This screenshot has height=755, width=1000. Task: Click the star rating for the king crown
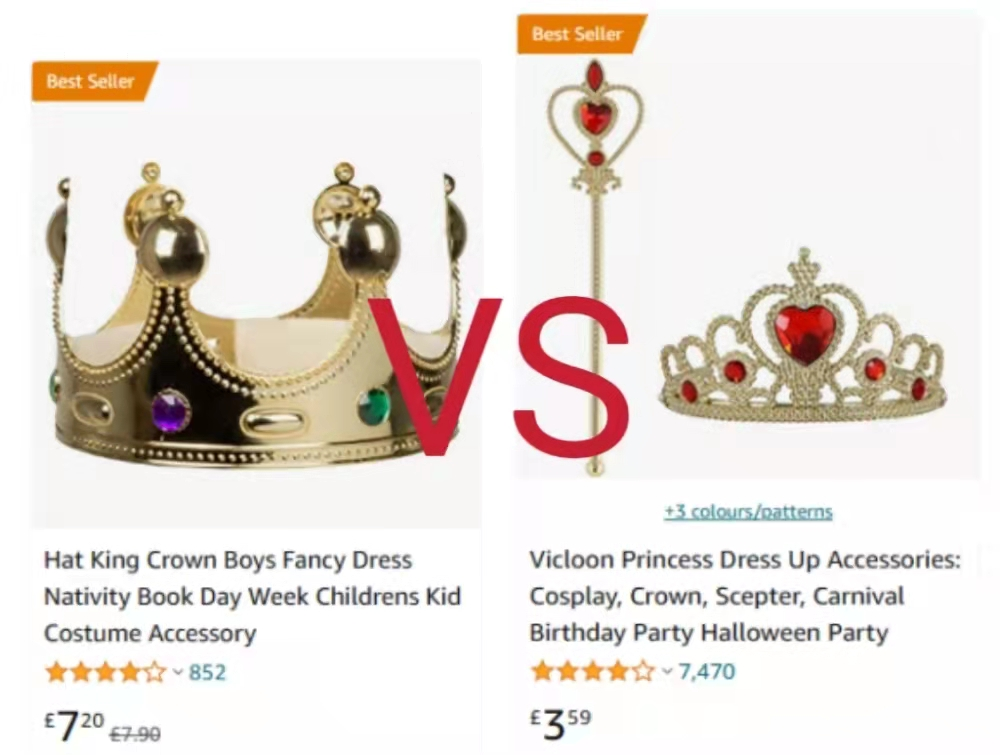pos(105,672)
